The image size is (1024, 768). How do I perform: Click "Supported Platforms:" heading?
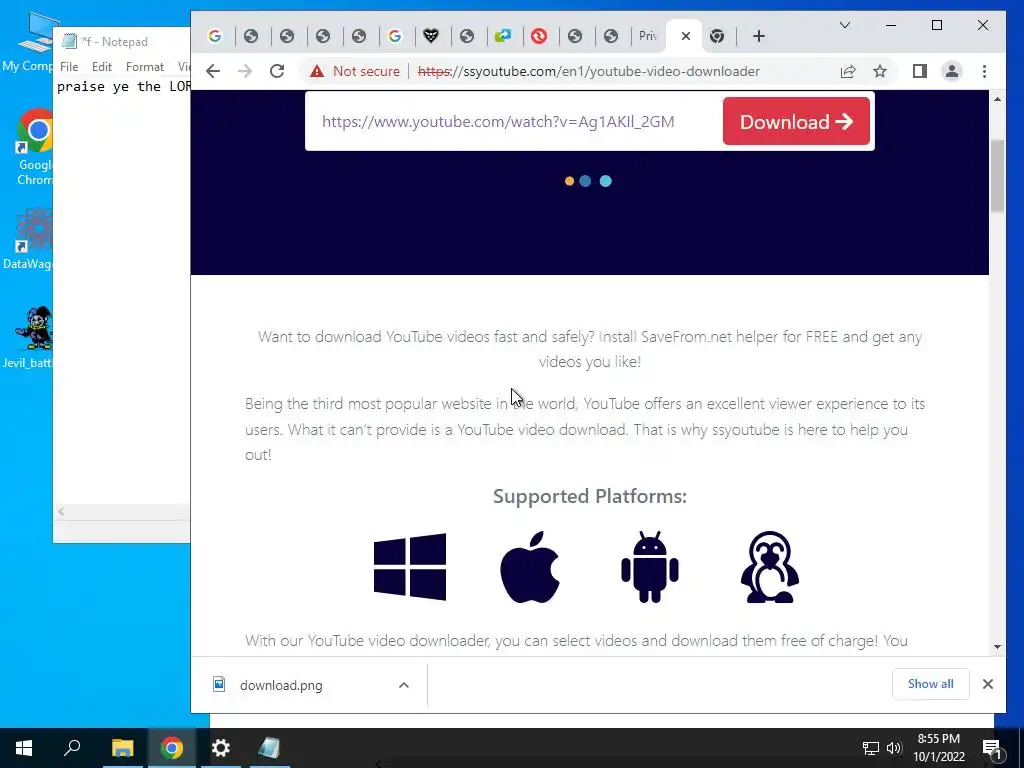pos(590,496)
